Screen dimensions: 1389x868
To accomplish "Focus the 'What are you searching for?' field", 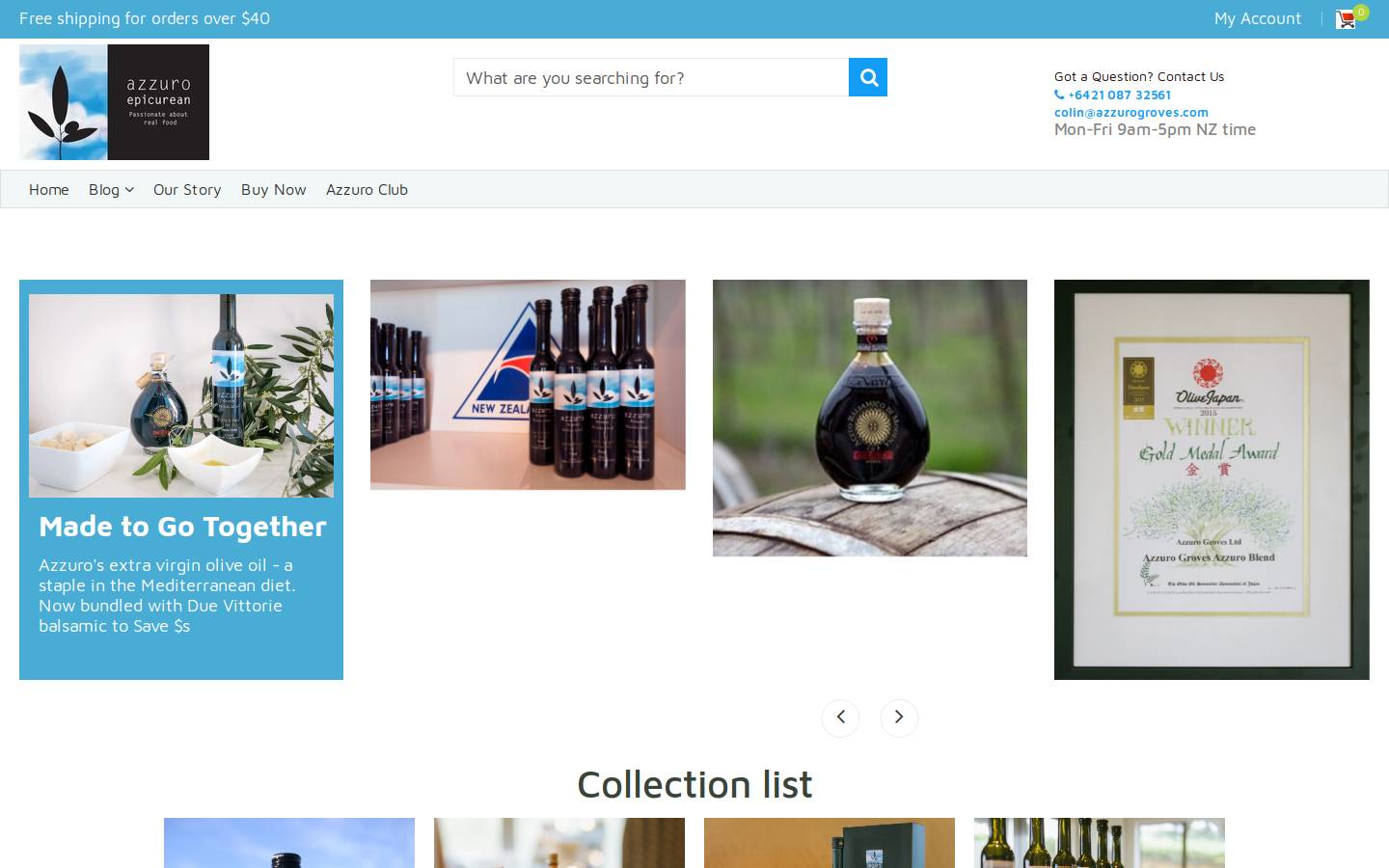I will (651, 77).
